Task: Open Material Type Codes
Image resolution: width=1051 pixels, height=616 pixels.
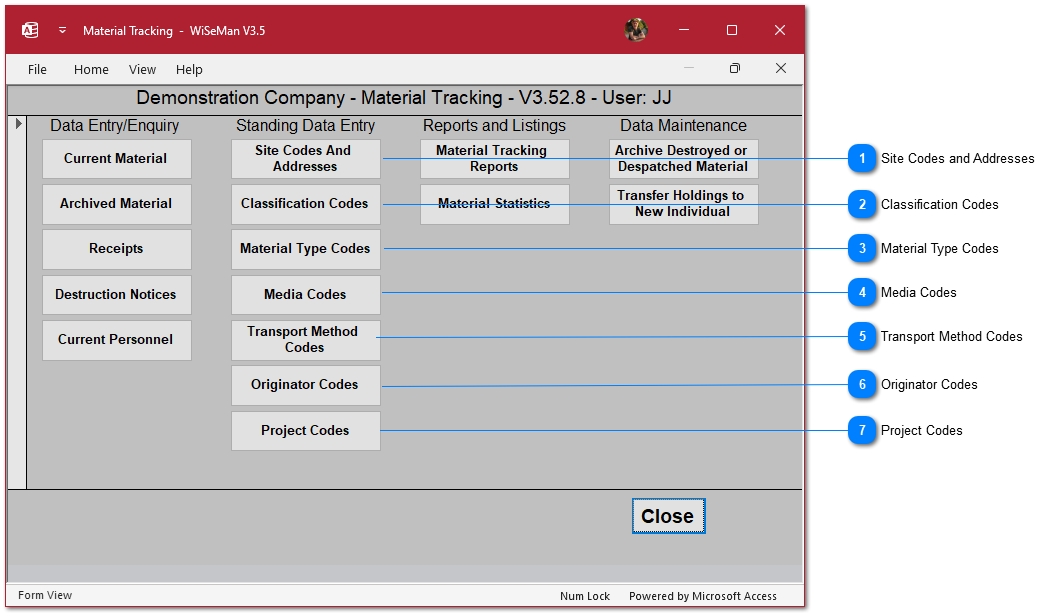Action: pyautogui.click(x=305, y=249)
